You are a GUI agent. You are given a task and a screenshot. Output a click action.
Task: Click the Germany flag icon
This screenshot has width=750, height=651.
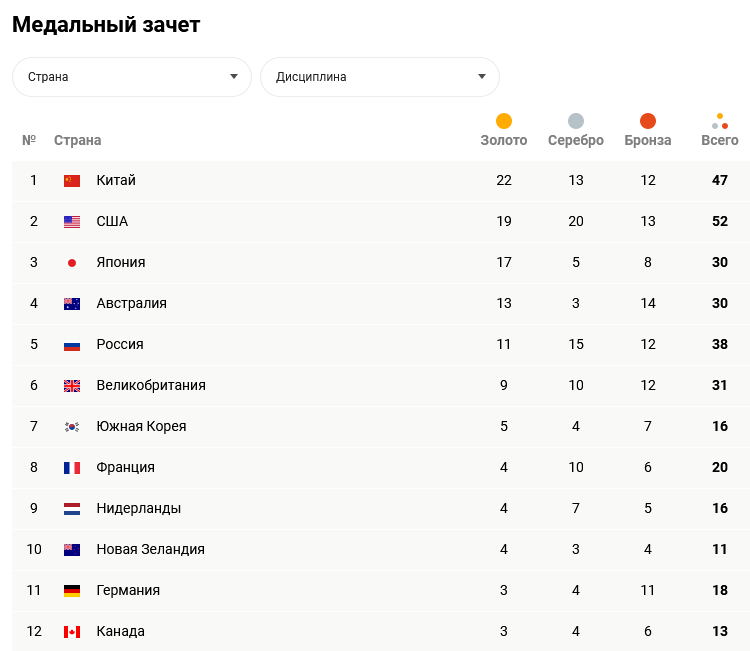point(72,591)
